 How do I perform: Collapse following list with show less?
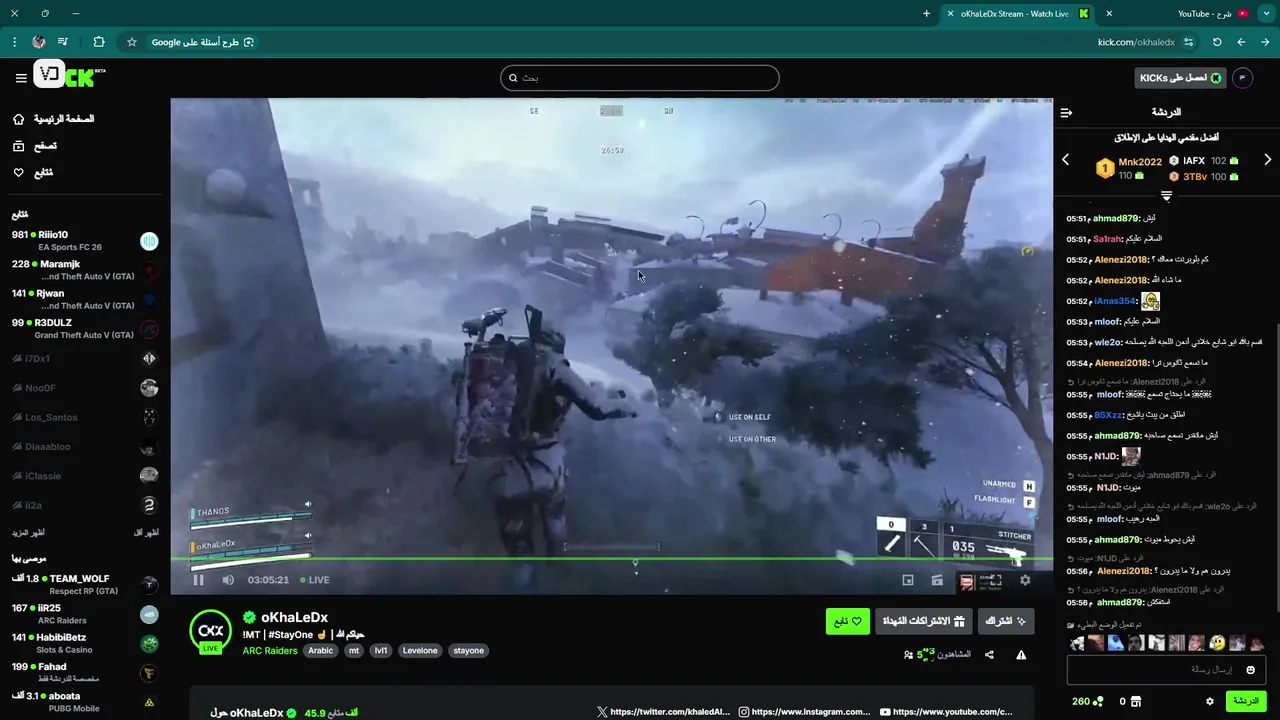click(146, 532)
